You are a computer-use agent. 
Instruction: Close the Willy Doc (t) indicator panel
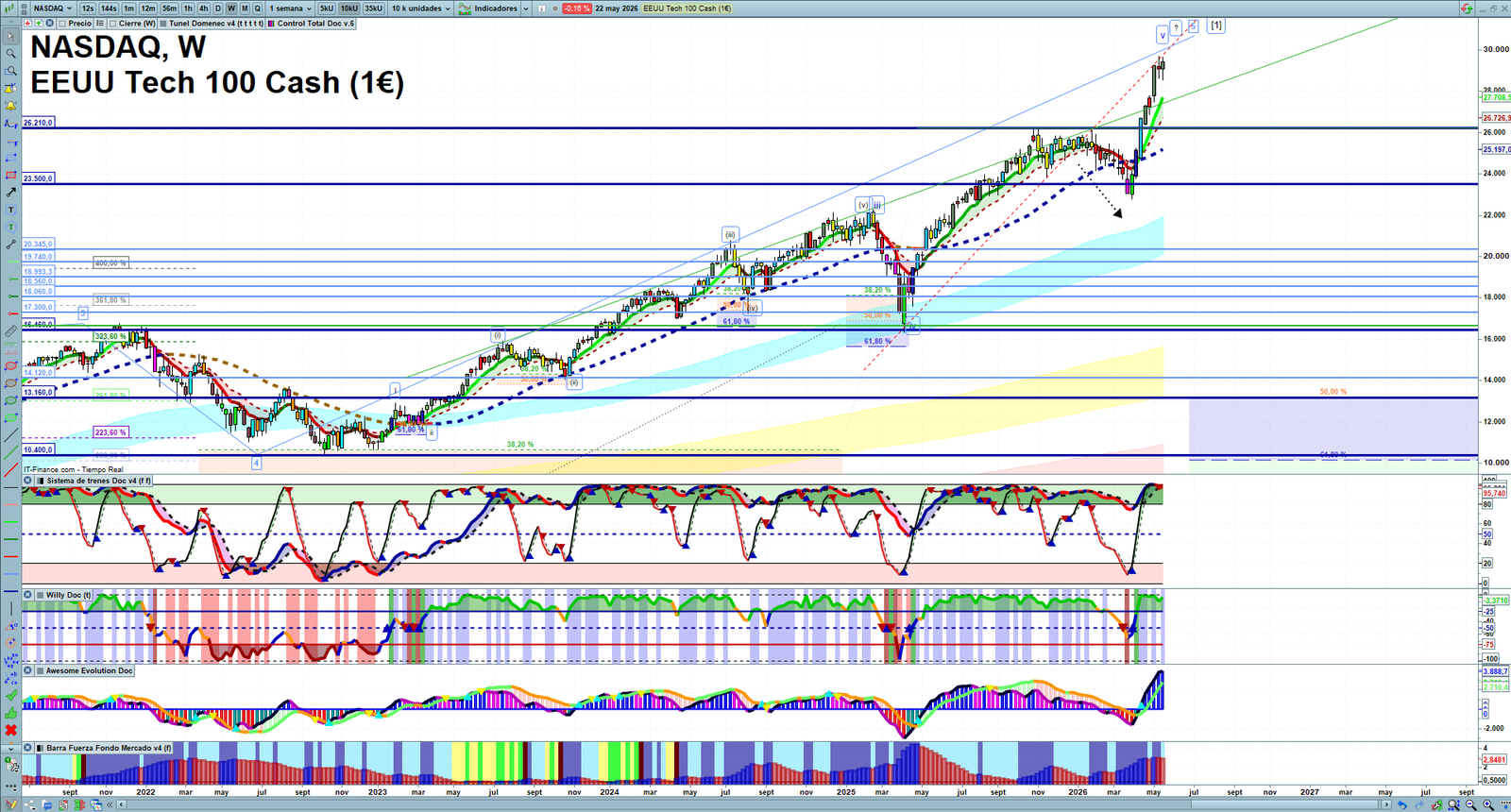click(28, 595)
